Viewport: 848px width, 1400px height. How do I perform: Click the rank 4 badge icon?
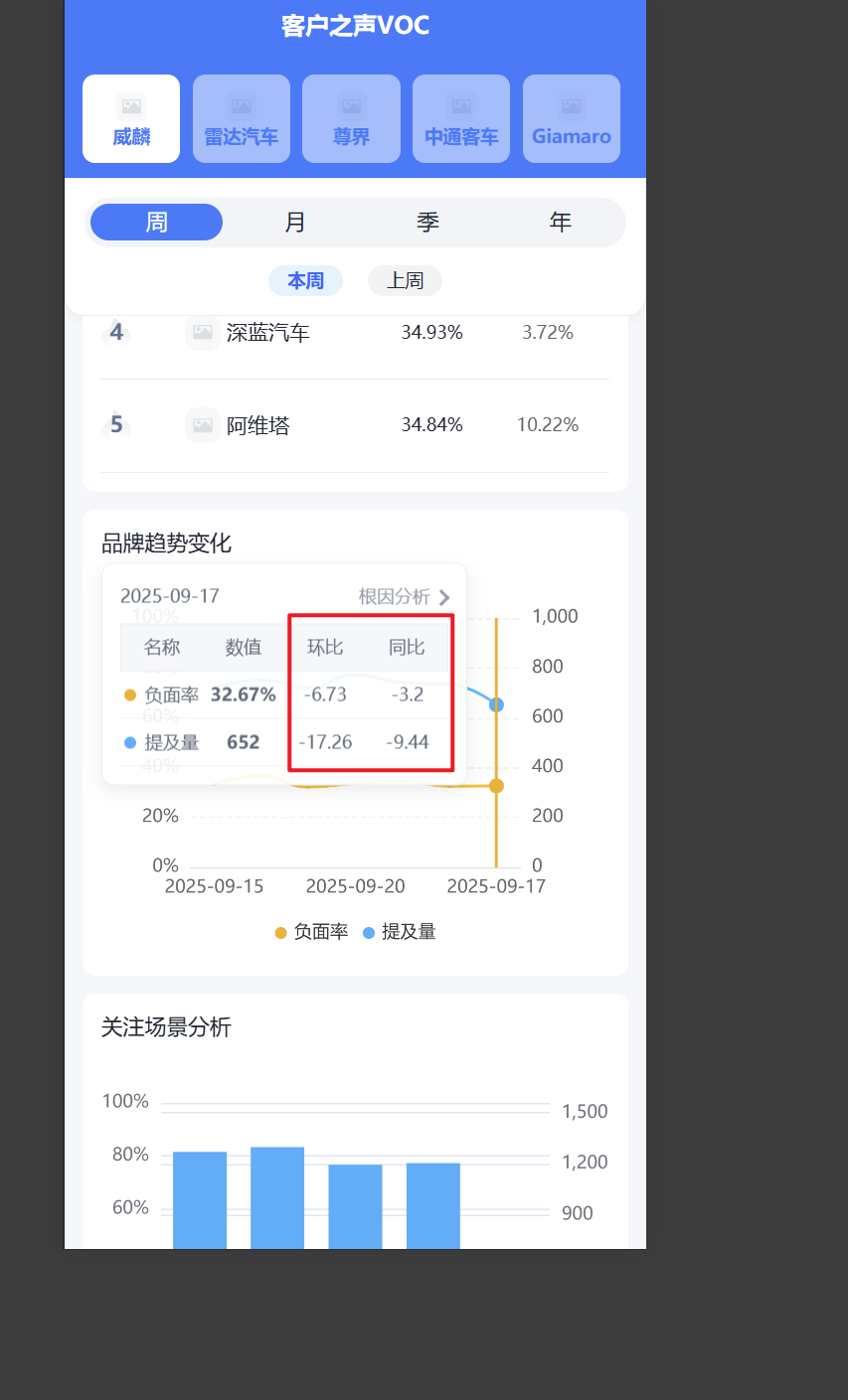click(116, 332)
